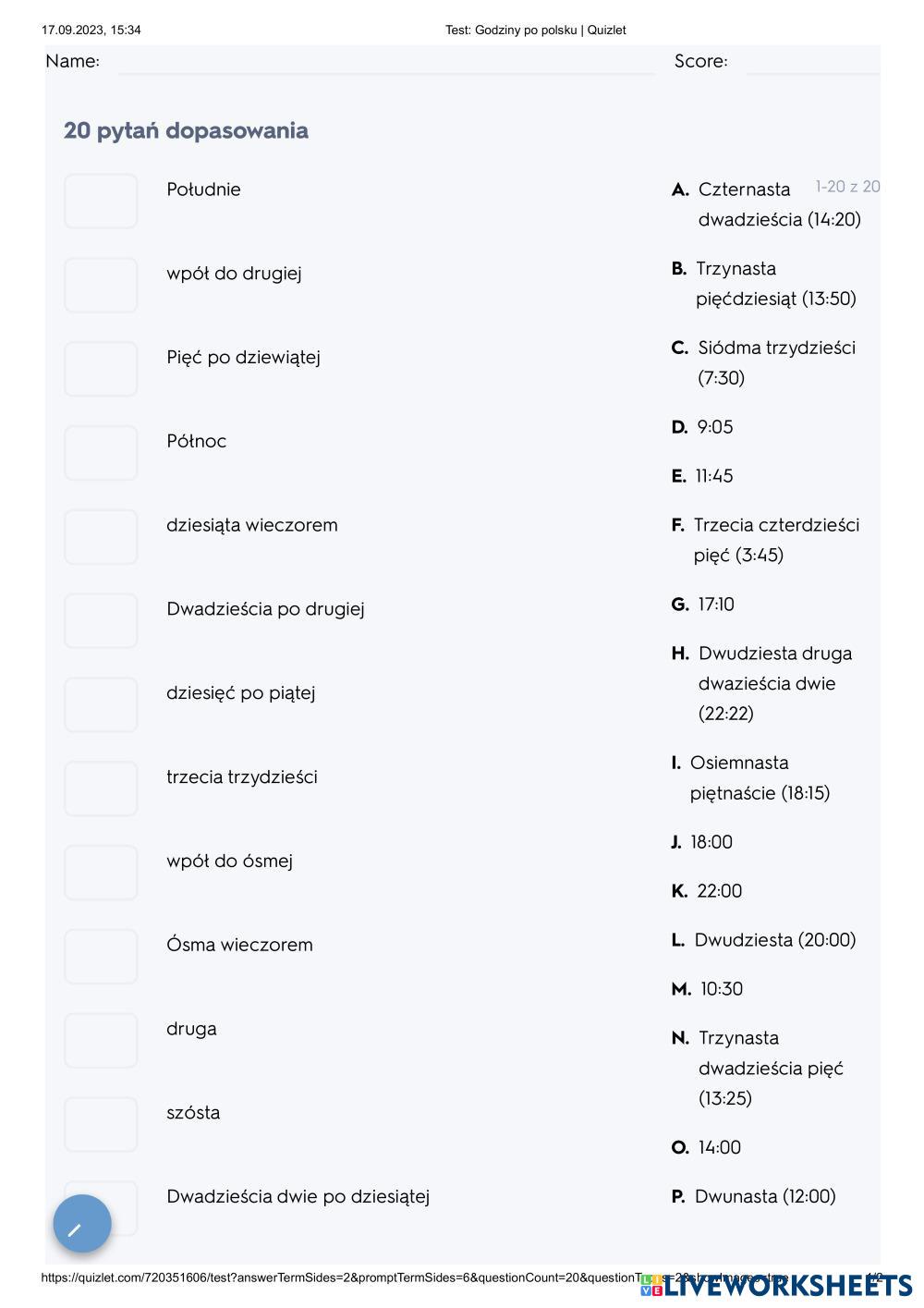The height and width of the screenshot is (1308, 924).
Task: Click option P Dwunasta (12:00)
Action: pos(754,1196)
